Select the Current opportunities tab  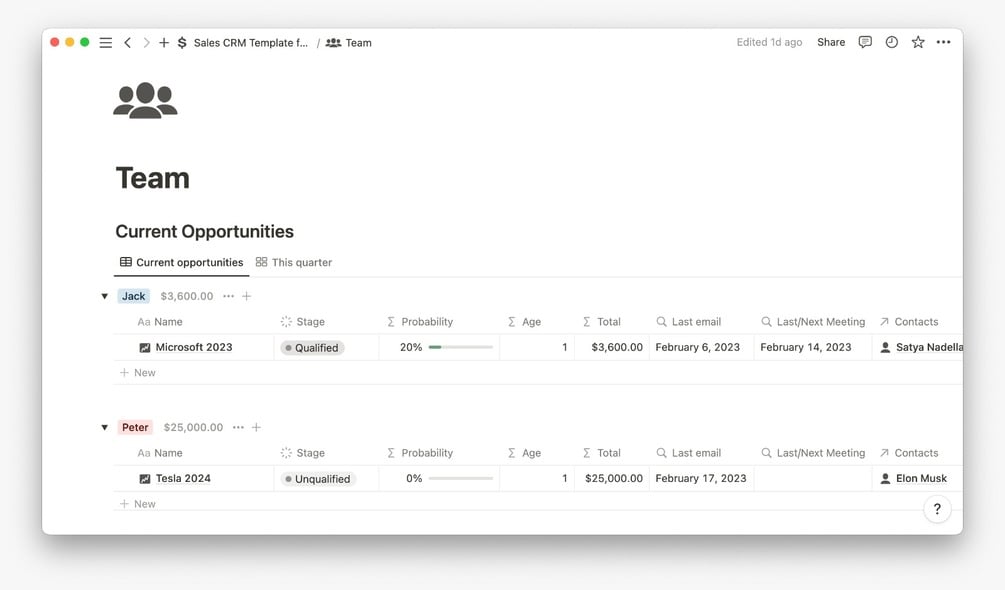coord(181,262)
